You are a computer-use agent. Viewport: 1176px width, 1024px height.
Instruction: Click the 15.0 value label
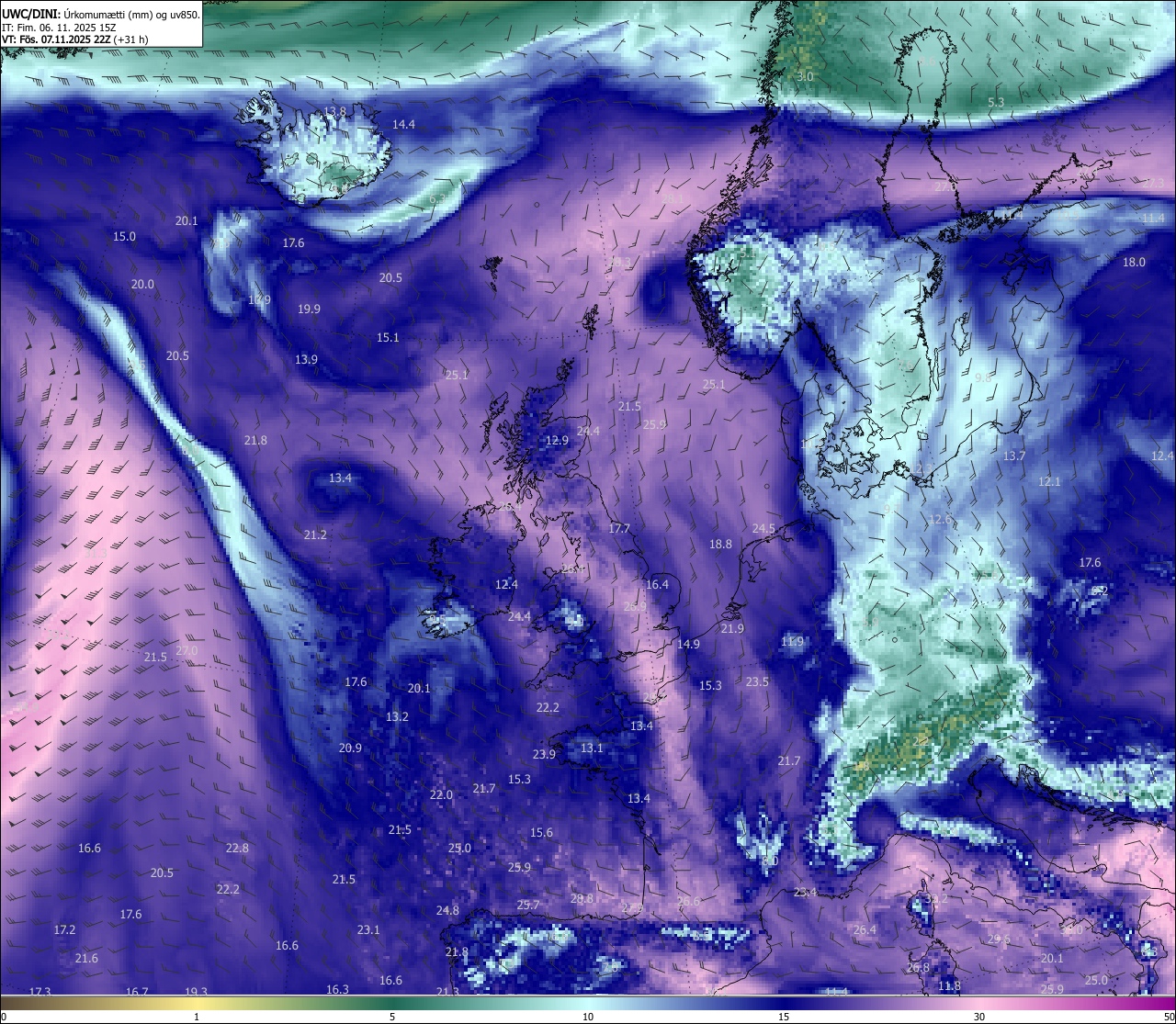tap(124, 236)
